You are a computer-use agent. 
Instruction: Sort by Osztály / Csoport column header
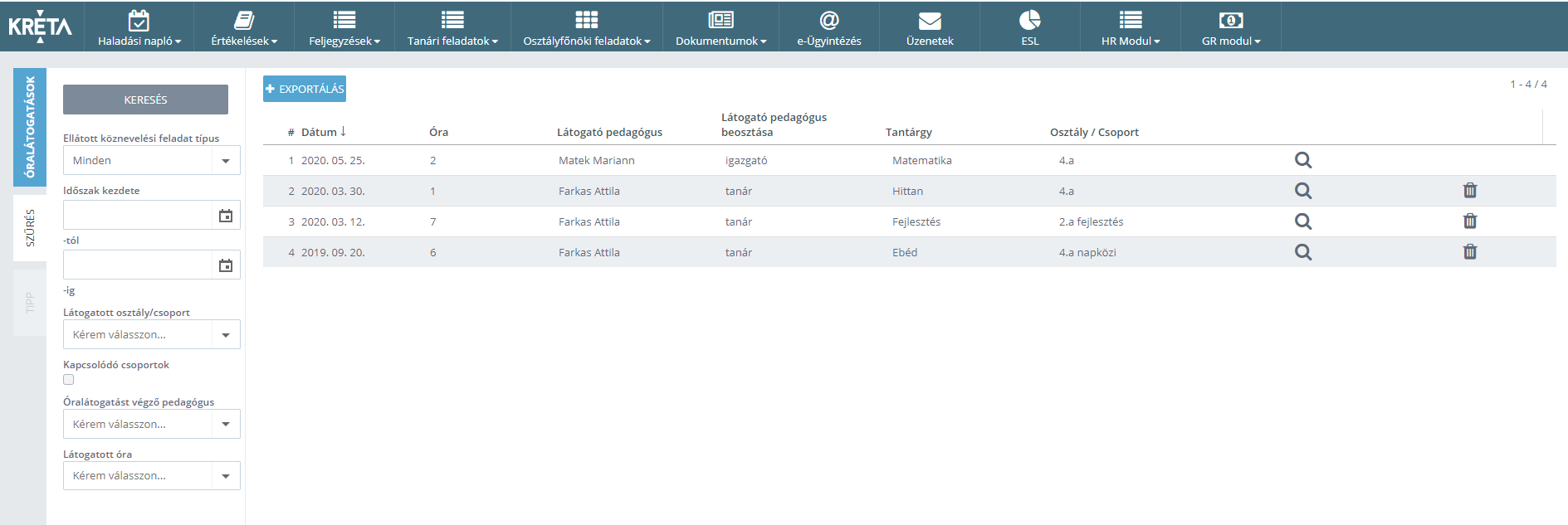tap(1094, 132)
